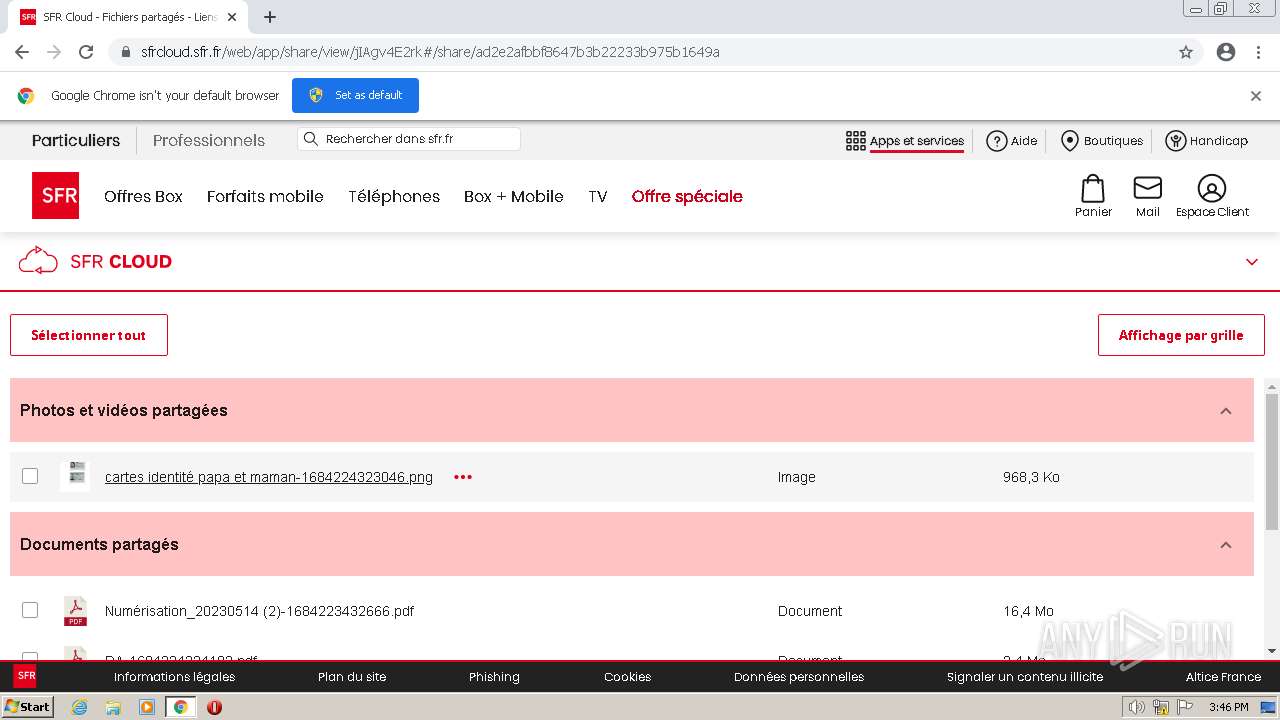This screenshot has height=720, width=1280.
Task: Click the 16,4 Mo size value
Action: [1028, 611]
